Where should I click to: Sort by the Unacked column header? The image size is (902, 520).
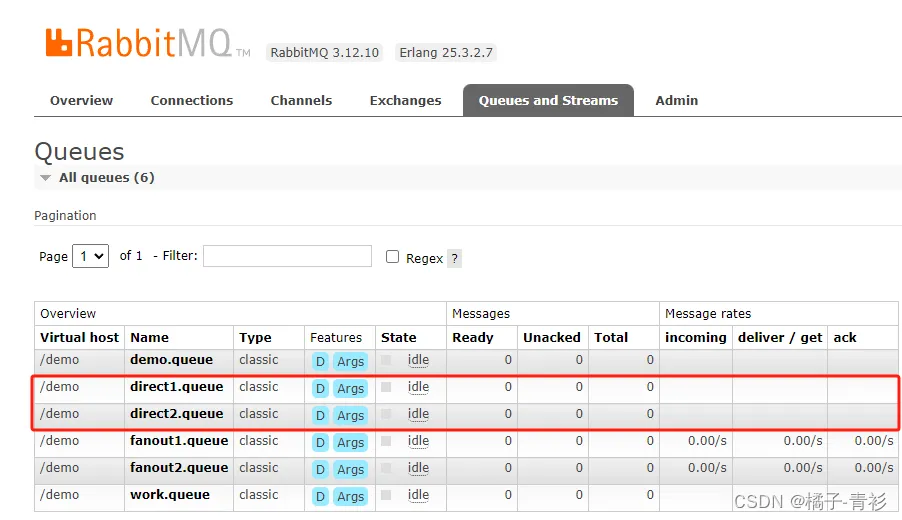(x=552, y=338)
